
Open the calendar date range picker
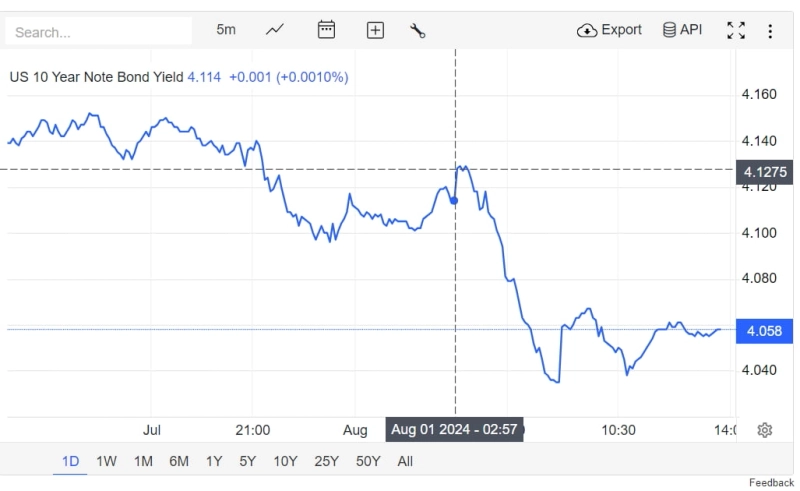326,30
